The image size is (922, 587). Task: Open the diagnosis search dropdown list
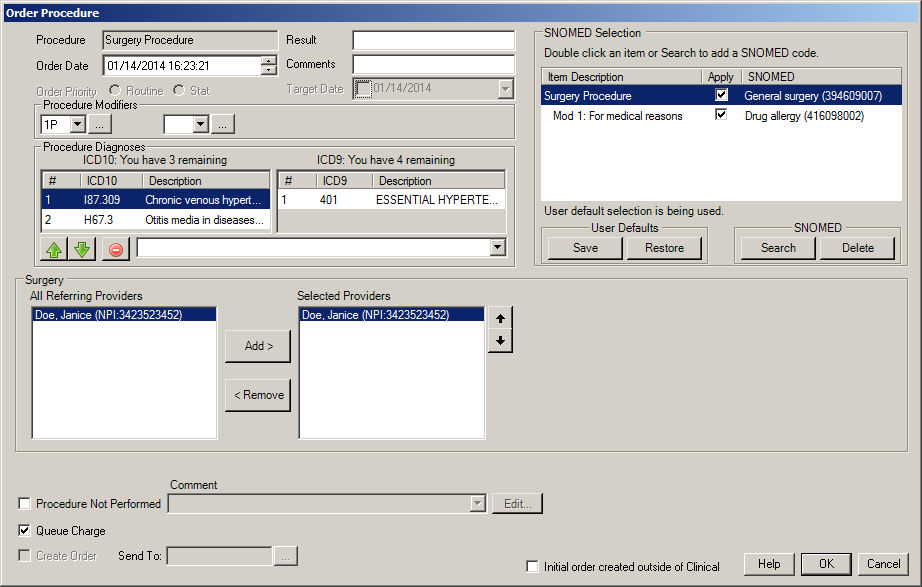pyautogui.click(x=497, y=248)
